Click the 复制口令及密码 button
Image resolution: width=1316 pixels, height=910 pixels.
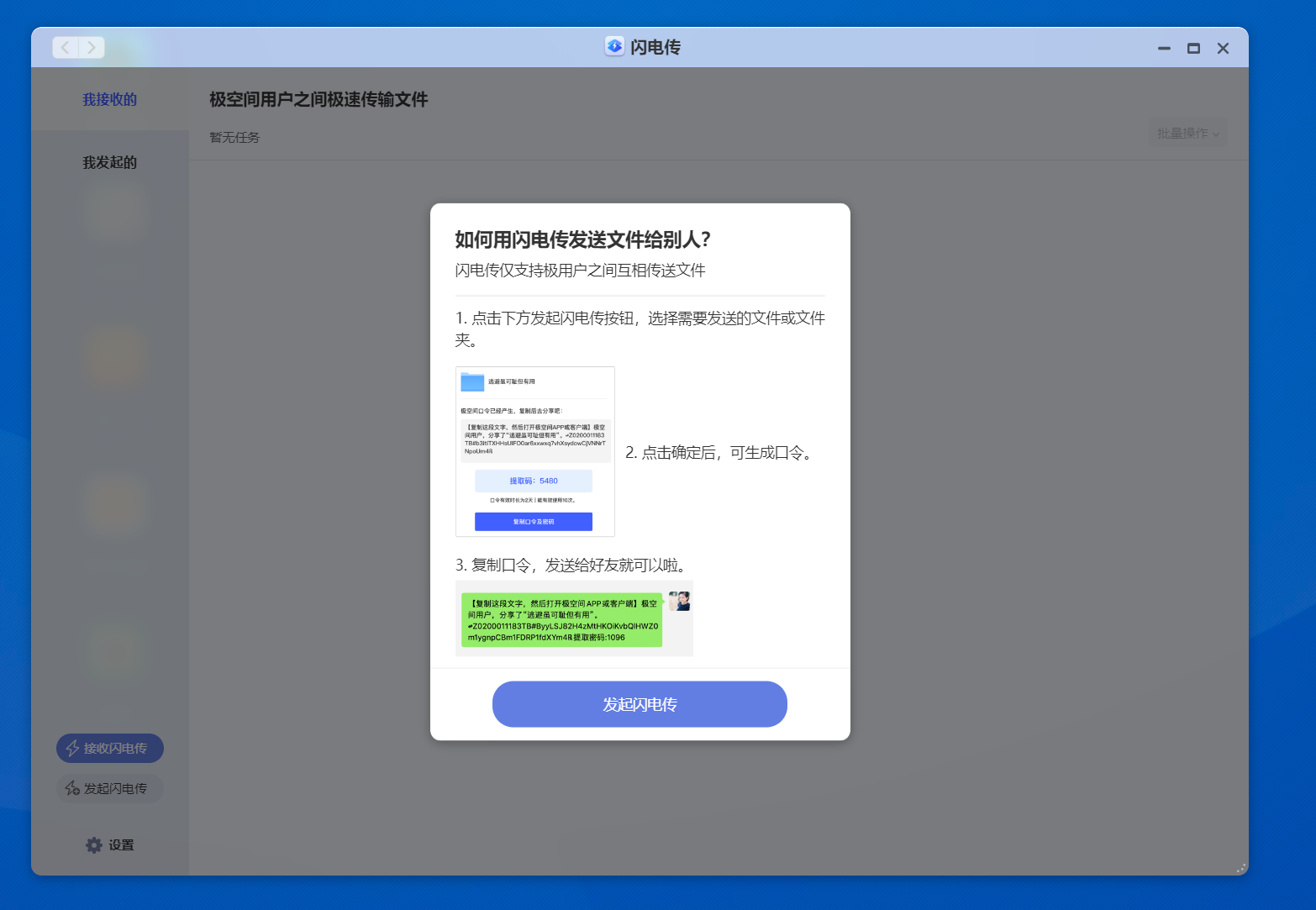[x=534, y=521]
